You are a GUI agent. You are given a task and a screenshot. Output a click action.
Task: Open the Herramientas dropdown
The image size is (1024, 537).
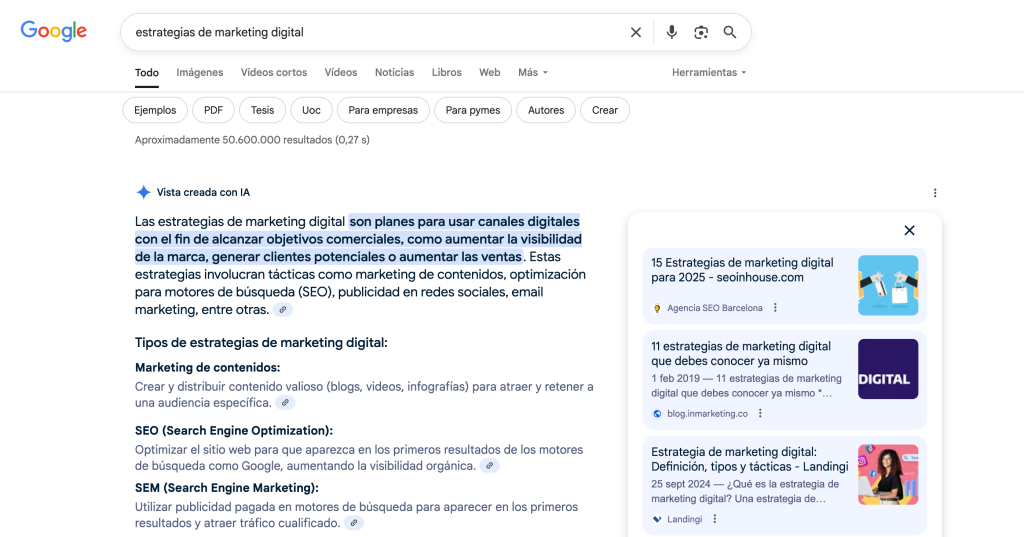709,72
